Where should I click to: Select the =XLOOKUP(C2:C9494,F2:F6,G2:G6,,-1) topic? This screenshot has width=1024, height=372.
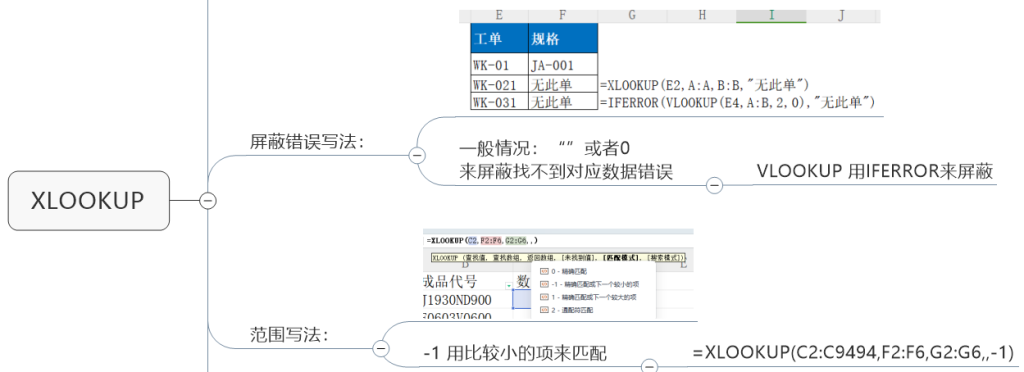tap(853, 352)
